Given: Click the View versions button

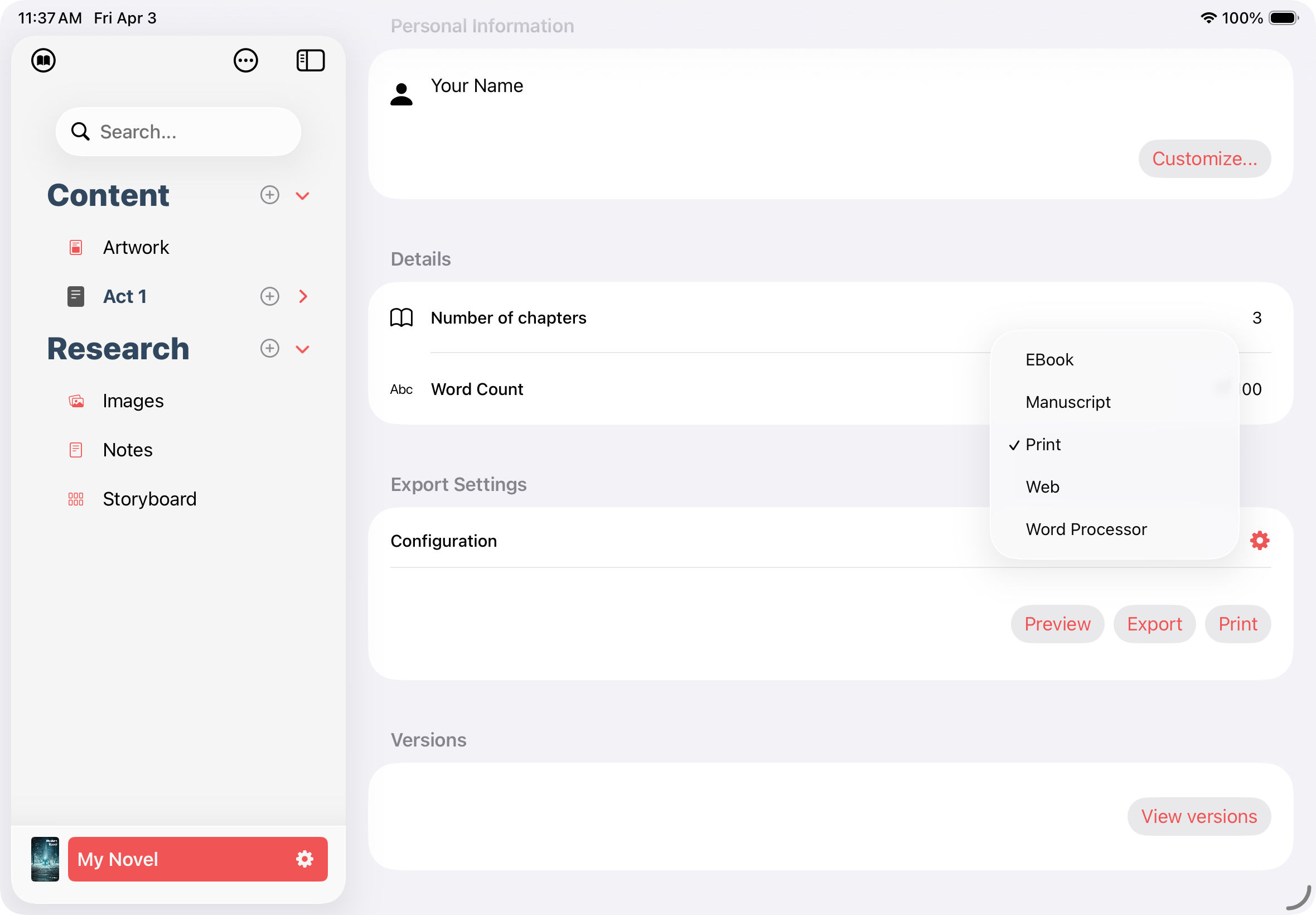Looking at the screenshot, I should tap(1199, 816).
